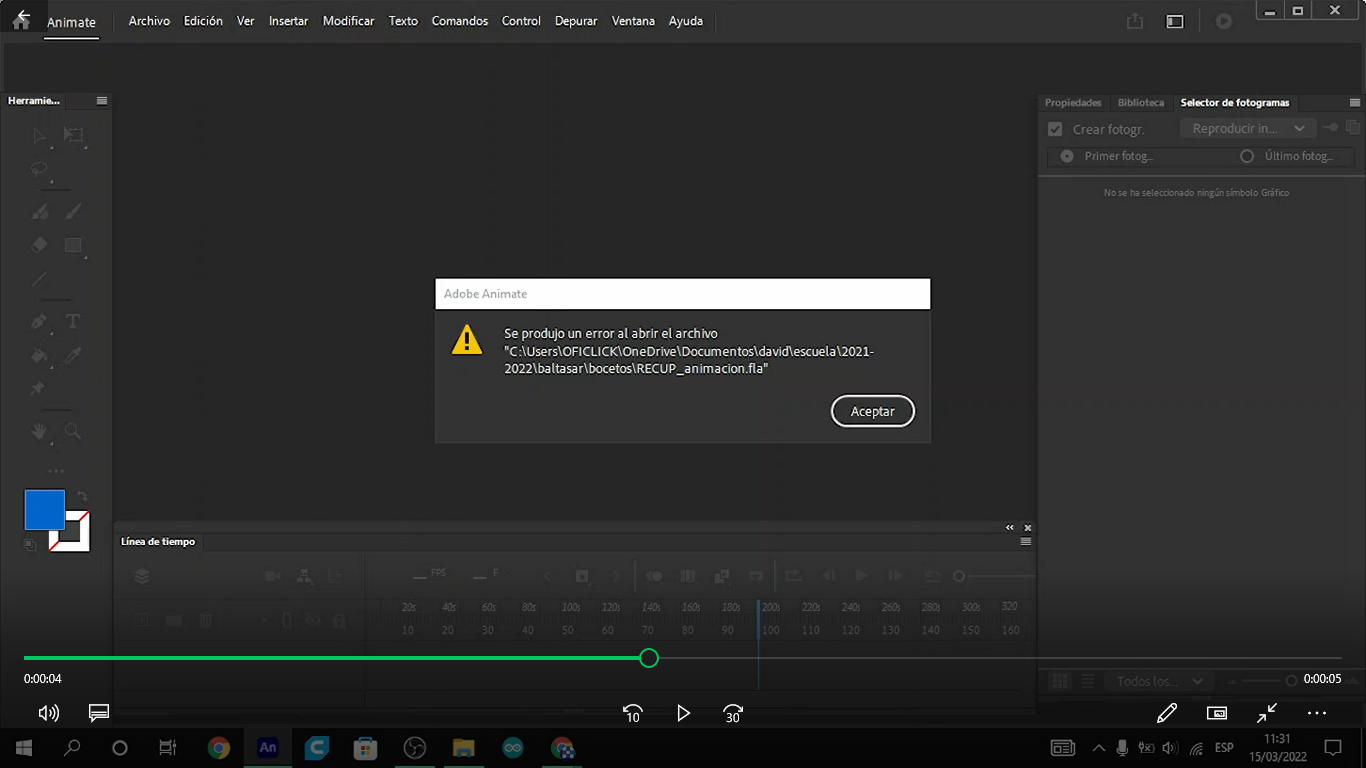Screen dimensions: 1366x768
Task: Open the Archivo menu
Action: (149, 20)
